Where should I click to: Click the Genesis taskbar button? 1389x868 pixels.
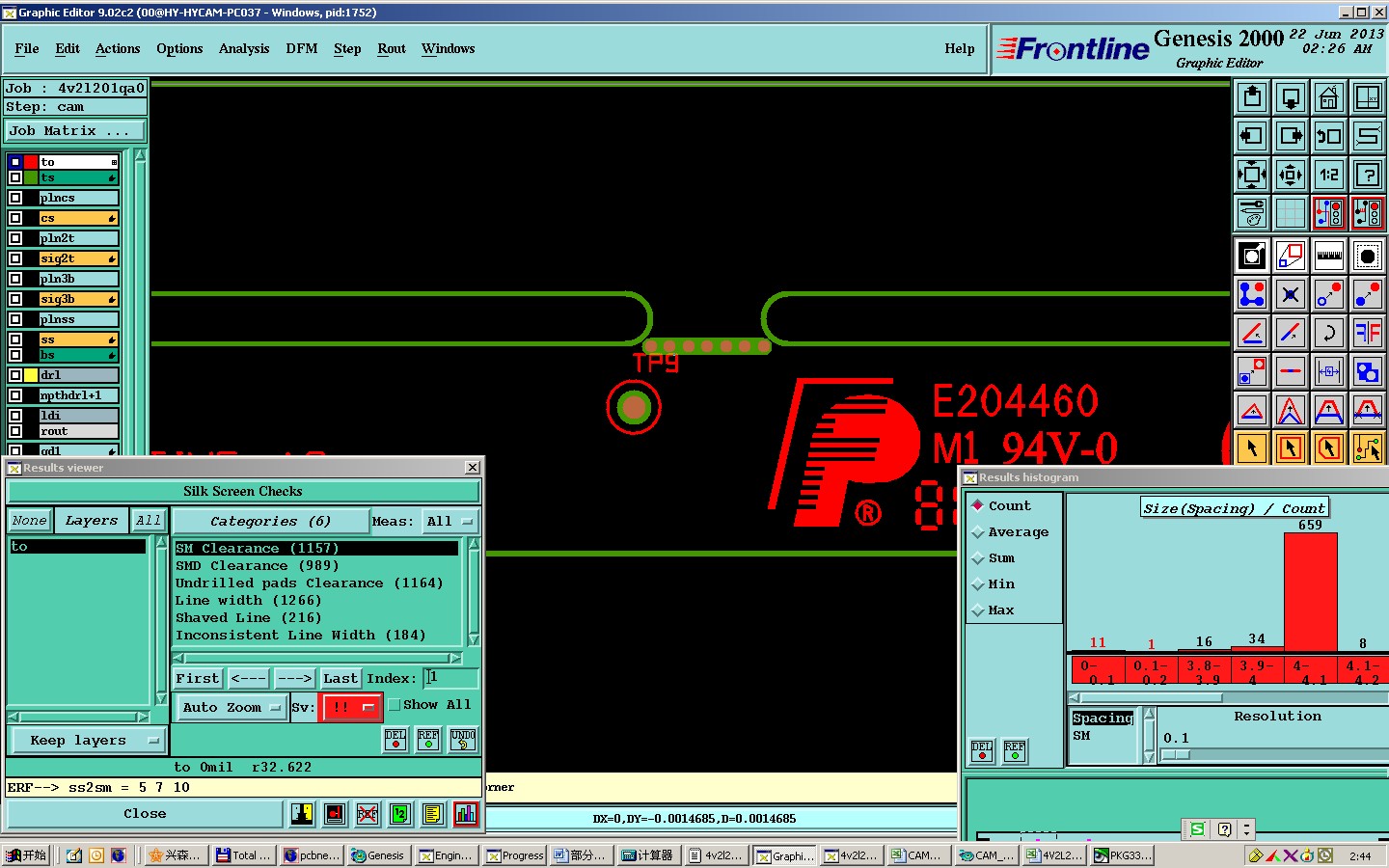pyautogui.click(x=378, y=855)
